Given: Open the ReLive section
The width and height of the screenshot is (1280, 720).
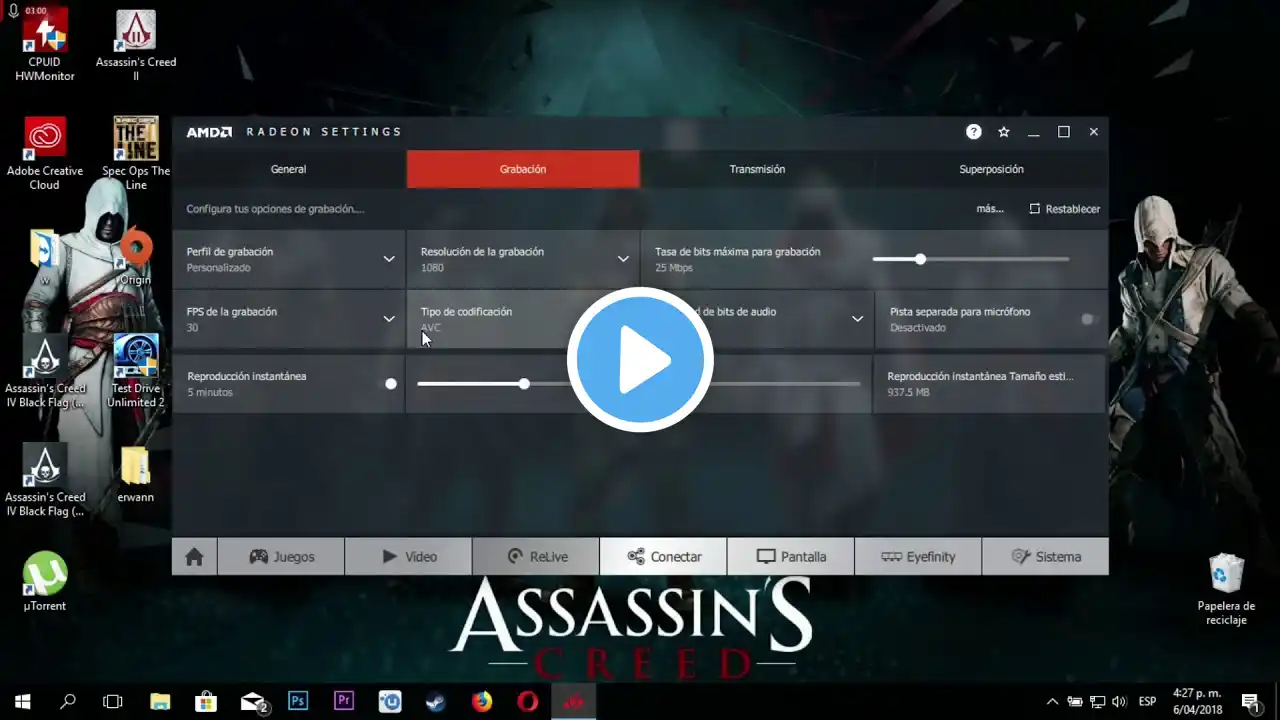Looking at the screenshot, I should tap(535, 557).
